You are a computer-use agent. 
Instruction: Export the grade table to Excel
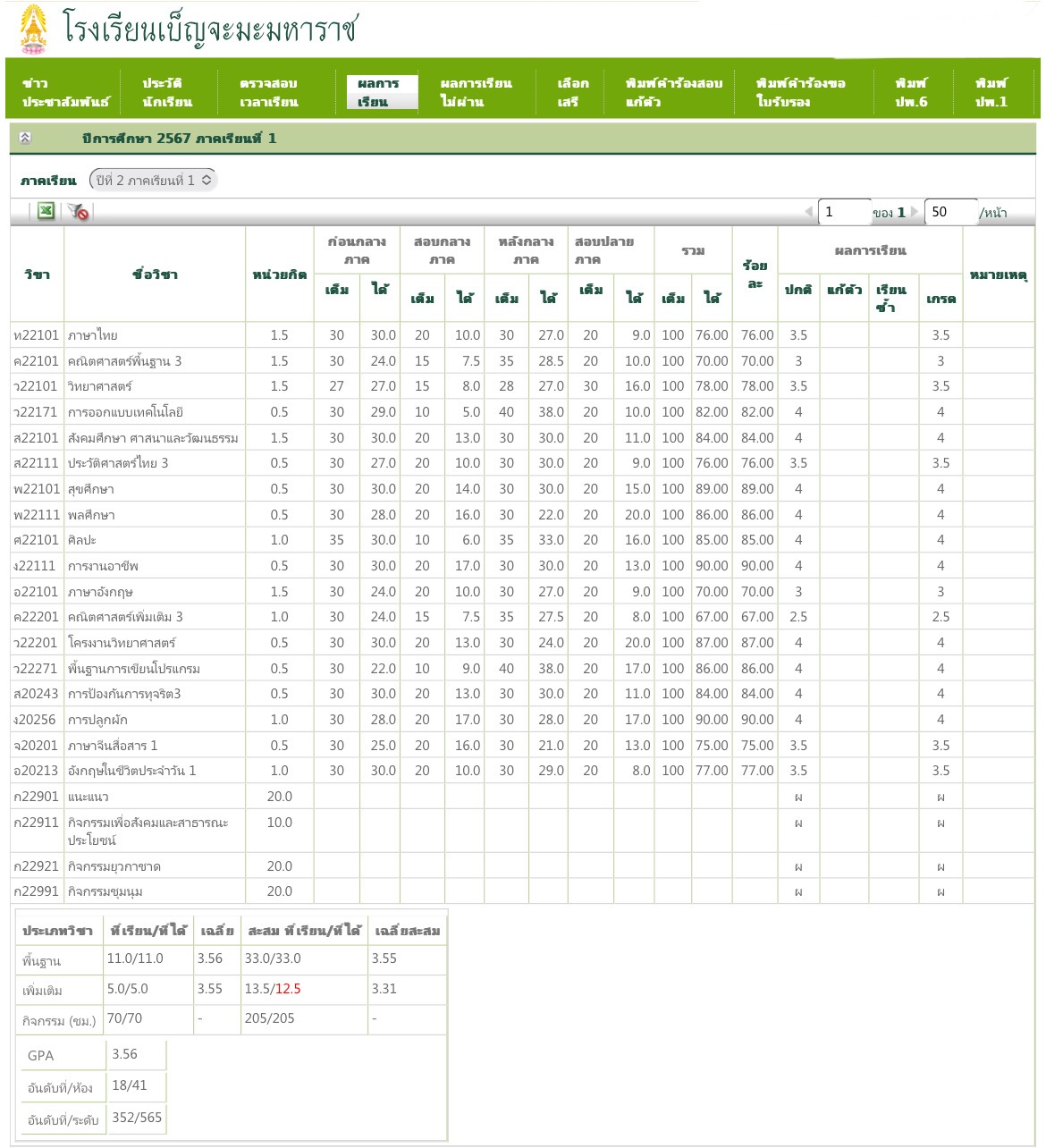pos(46,211)
